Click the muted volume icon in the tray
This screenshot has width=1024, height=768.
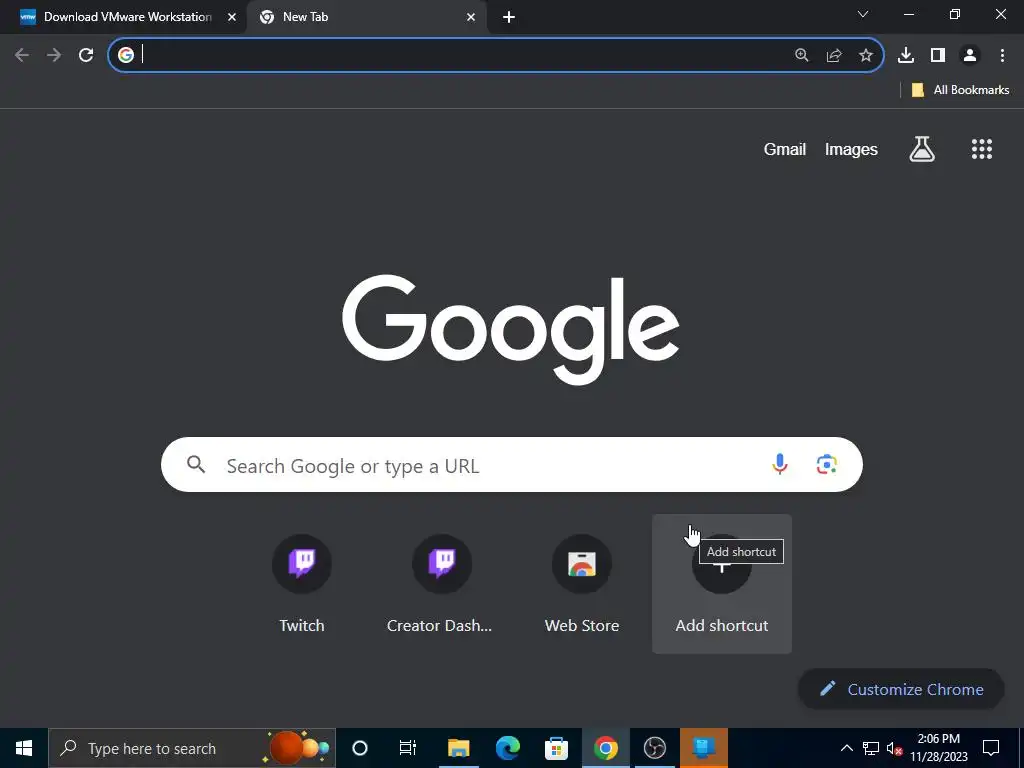894,748
